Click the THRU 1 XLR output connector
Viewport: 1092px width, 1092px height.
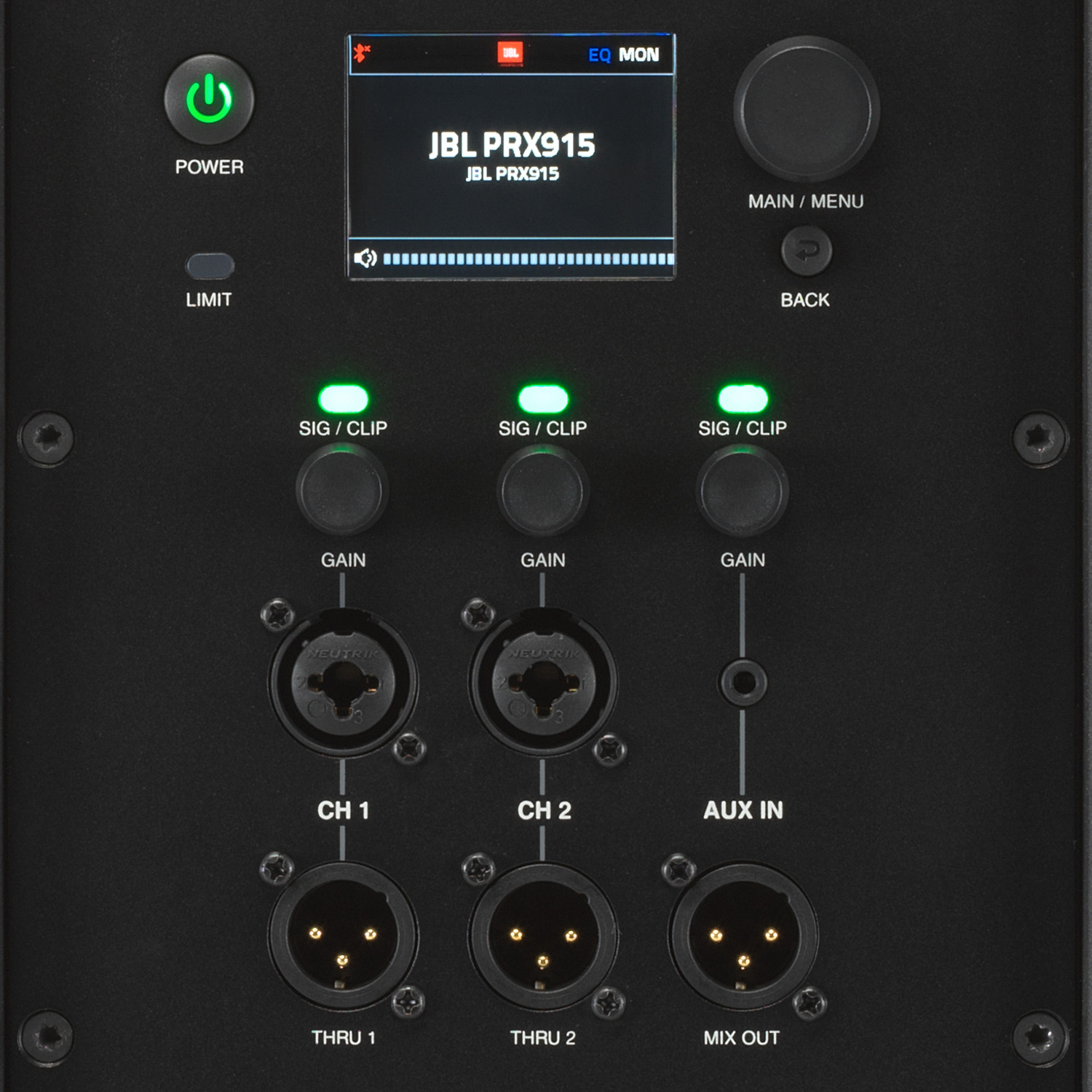(343, 936)
